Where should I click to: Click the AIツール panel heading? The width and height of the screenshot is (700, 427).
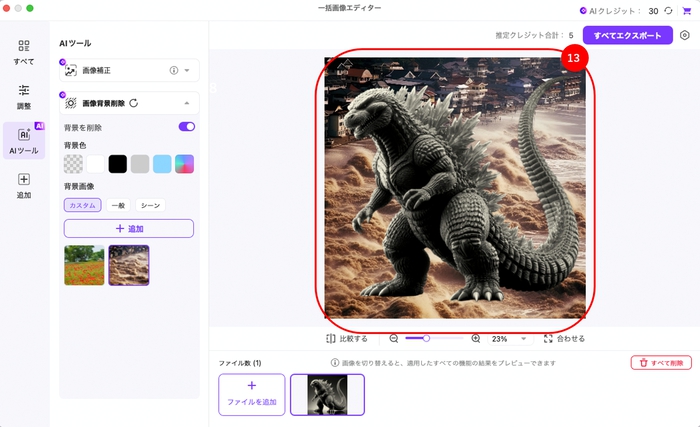pos(75,43)
